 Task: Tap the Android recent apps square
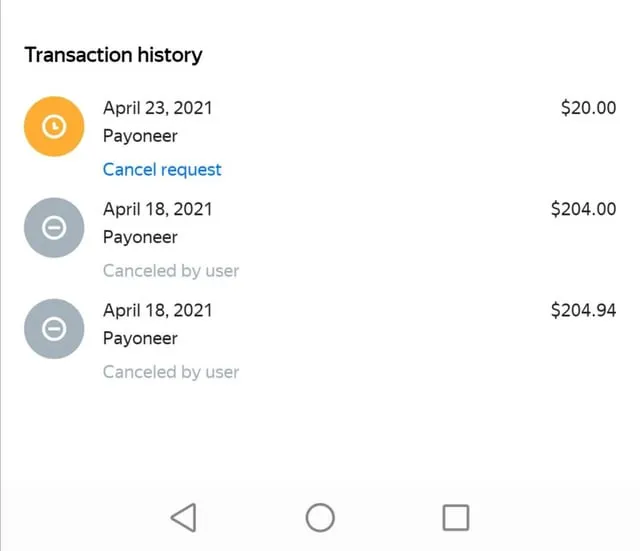[456, 518]
